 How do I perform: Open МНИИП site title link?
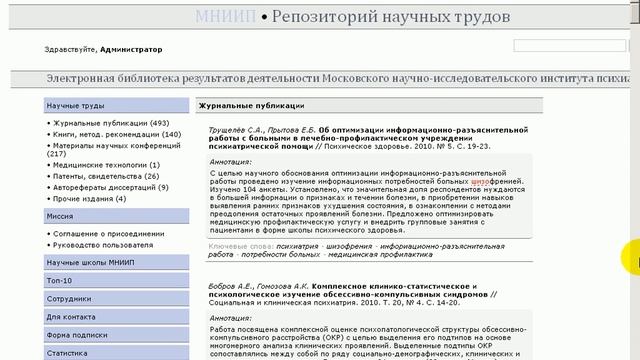tap(225, 17)
